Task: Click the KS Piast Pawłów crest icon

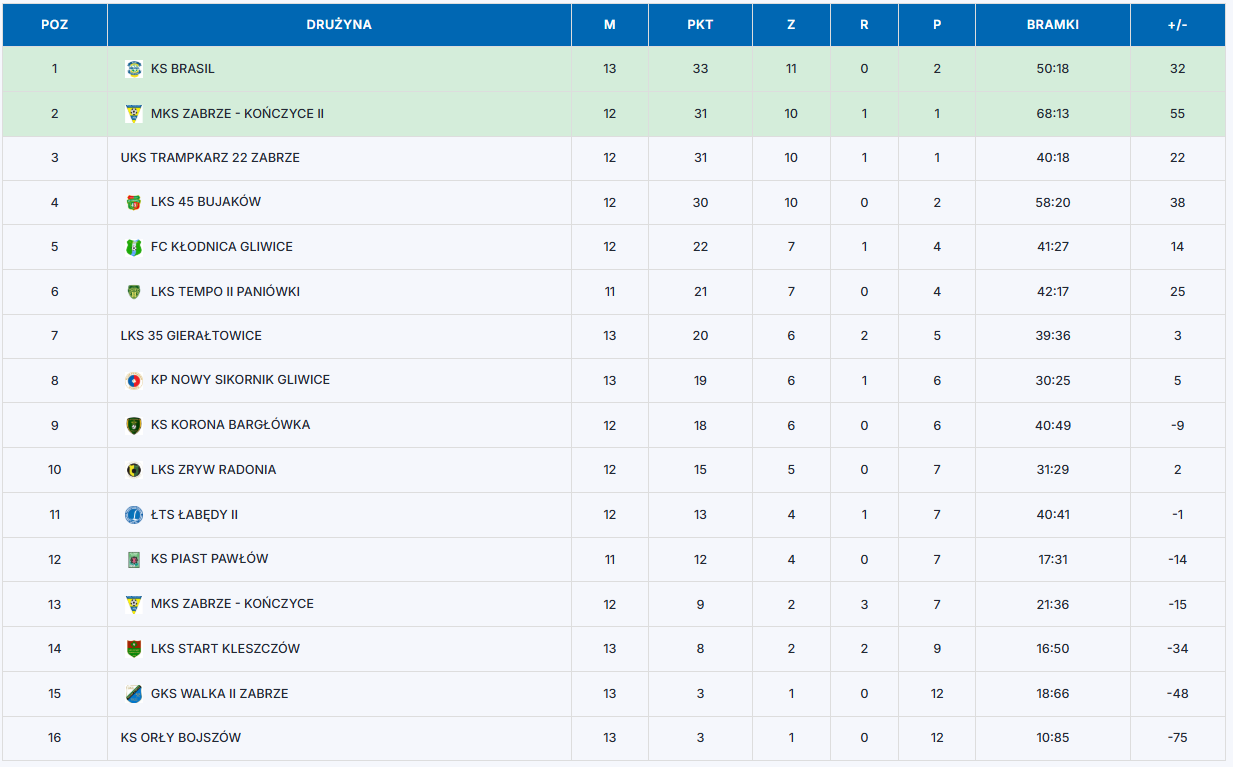Action: point(133,559)
